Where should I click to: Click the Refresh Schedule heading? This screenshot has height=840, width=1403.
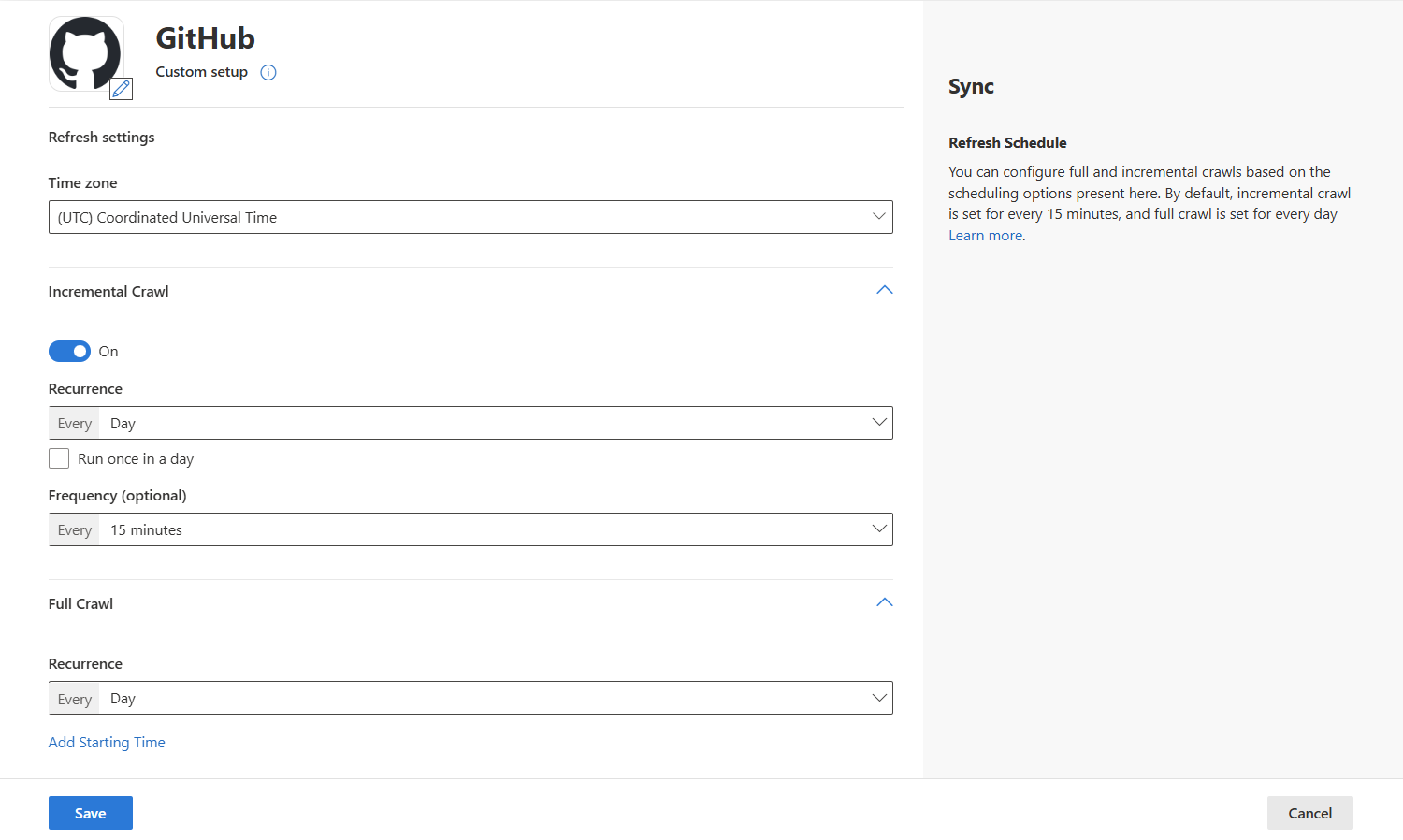[1007, 143]
